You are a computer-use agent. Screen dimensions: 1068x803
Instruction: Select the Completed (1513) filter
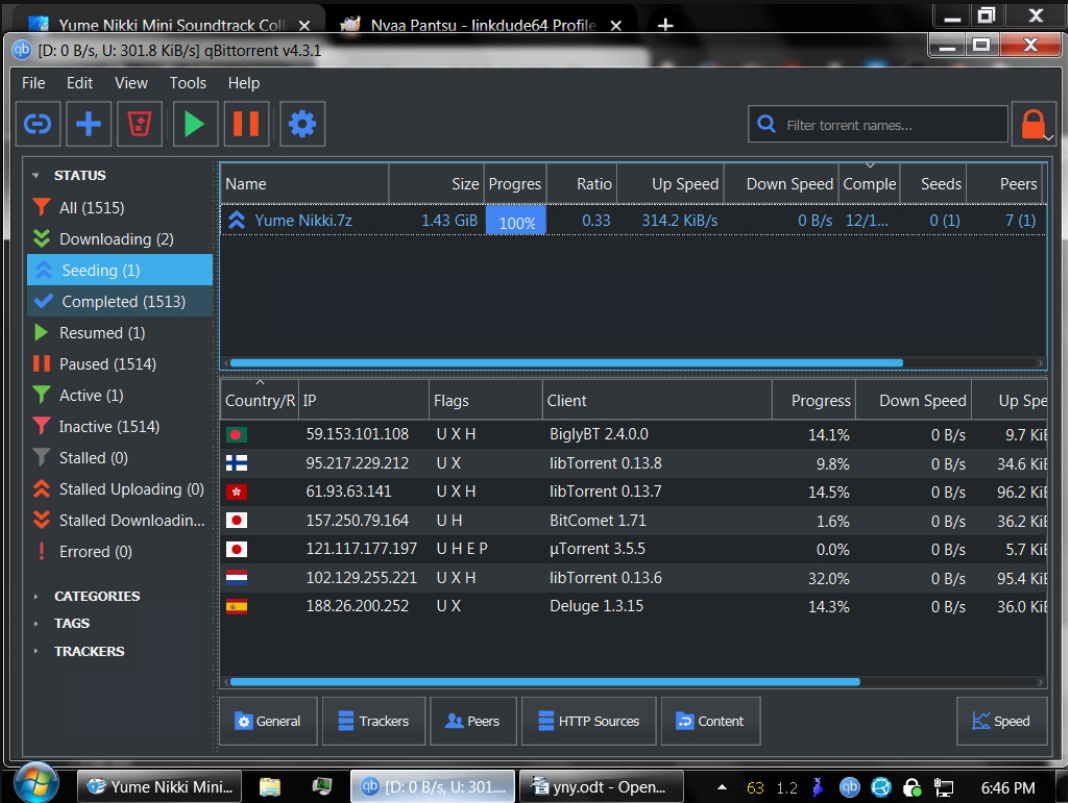click(120, 302)
